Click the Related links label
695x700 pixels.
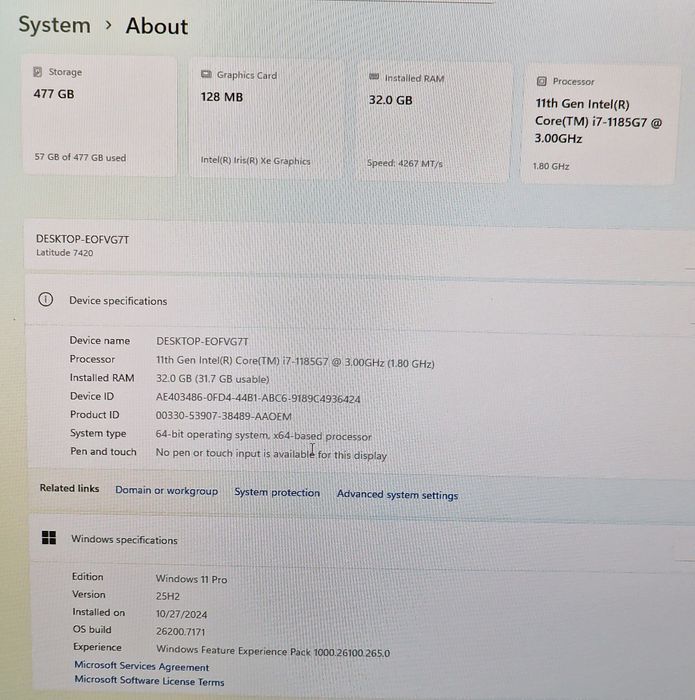(69, 488)
